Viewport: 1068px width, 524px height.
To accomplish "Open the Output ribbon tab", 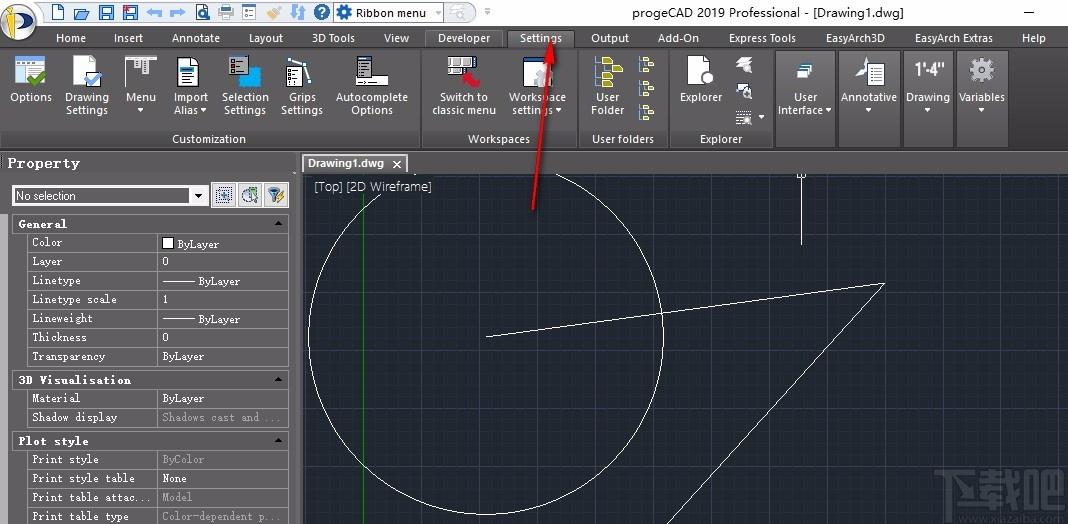I will coord(610,38).
